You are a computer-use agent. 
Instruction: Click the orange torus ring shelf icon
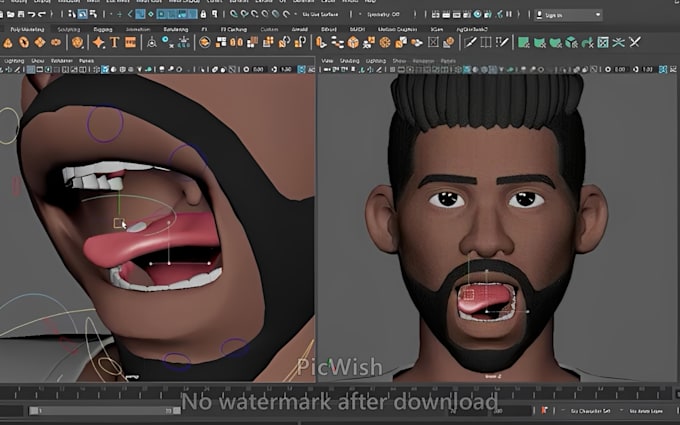pos(24,42)
